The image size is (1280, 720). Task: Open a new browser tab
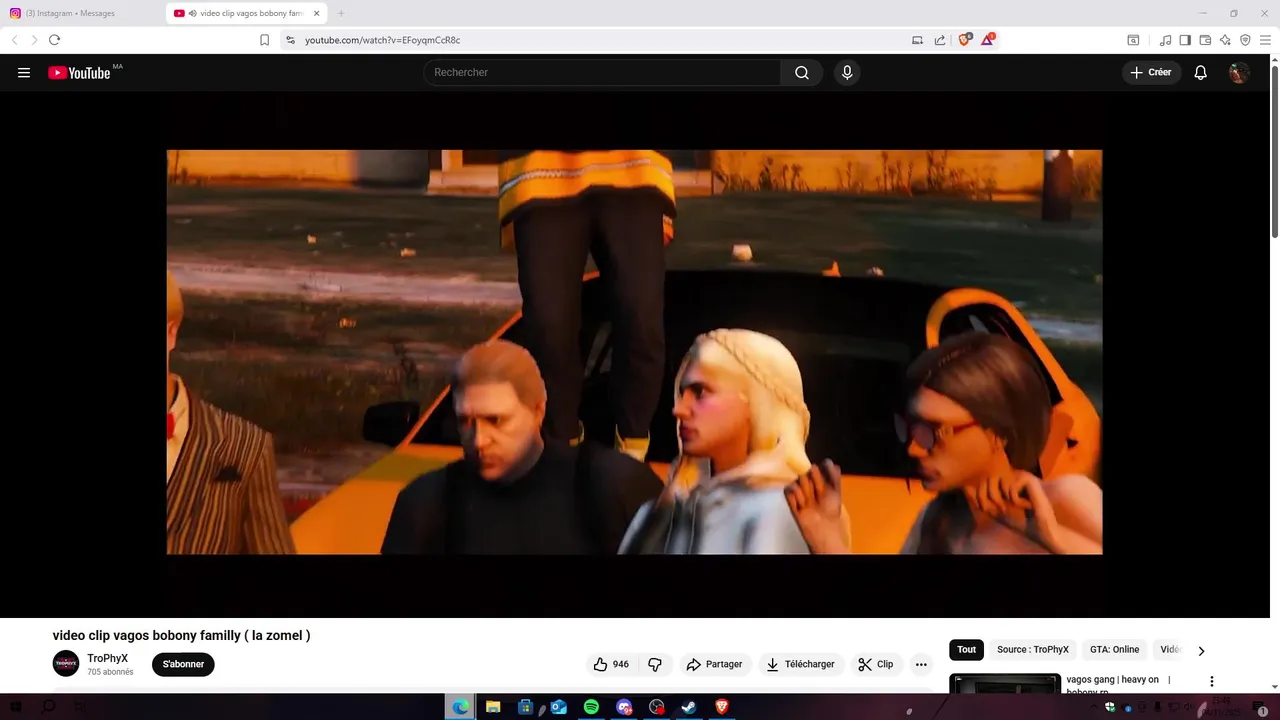click(341, 13)
